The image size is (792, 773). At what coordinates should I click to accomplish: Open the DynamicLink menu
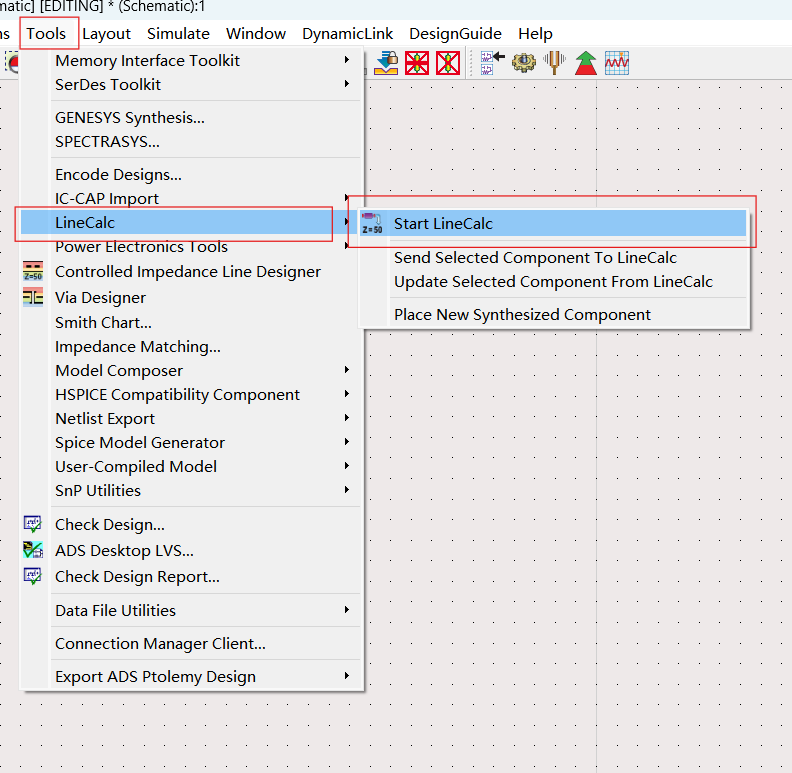[348, 34]
